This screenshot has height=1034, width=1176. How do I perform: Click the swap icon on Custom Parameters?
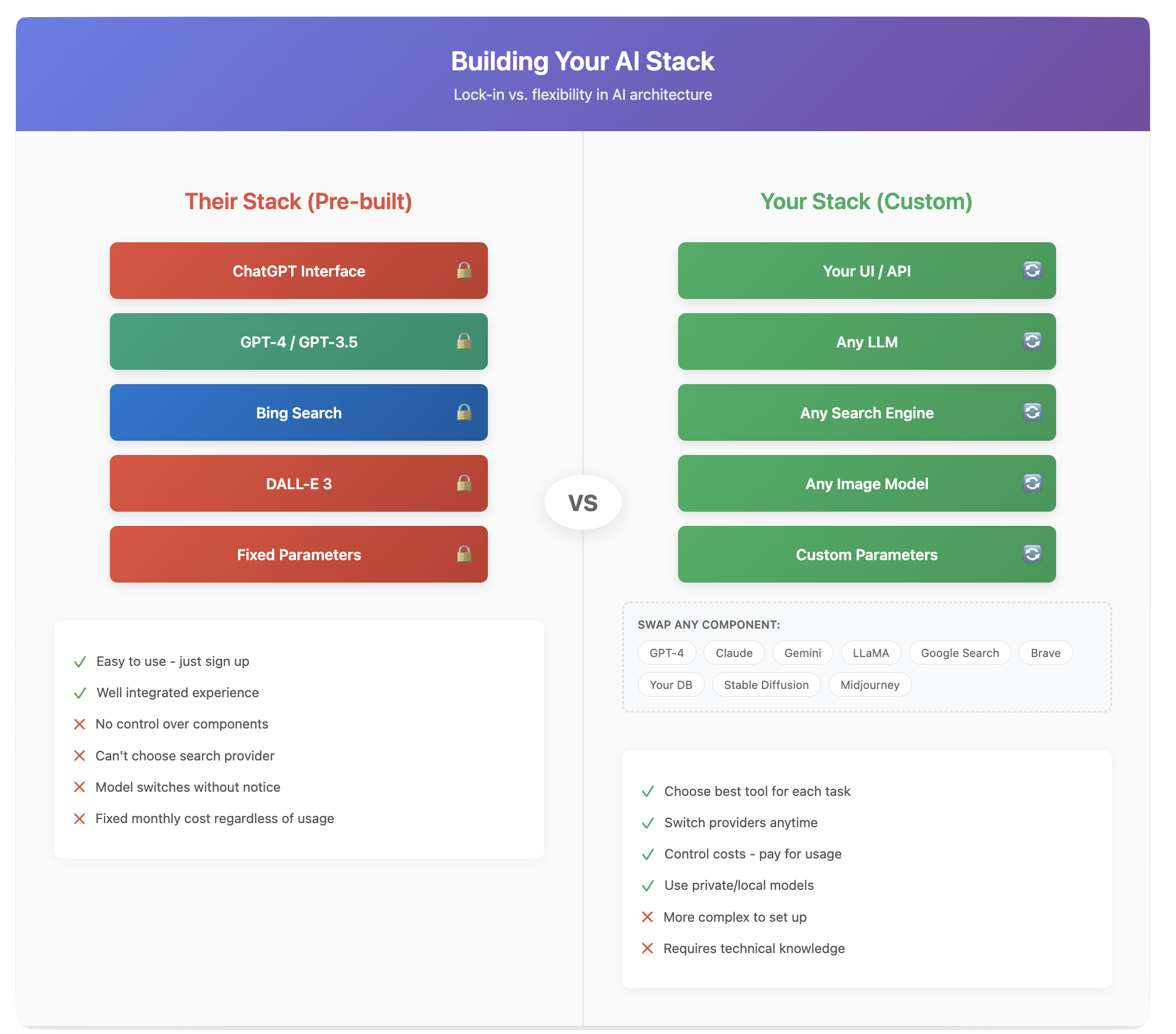tap(1032, 554)
